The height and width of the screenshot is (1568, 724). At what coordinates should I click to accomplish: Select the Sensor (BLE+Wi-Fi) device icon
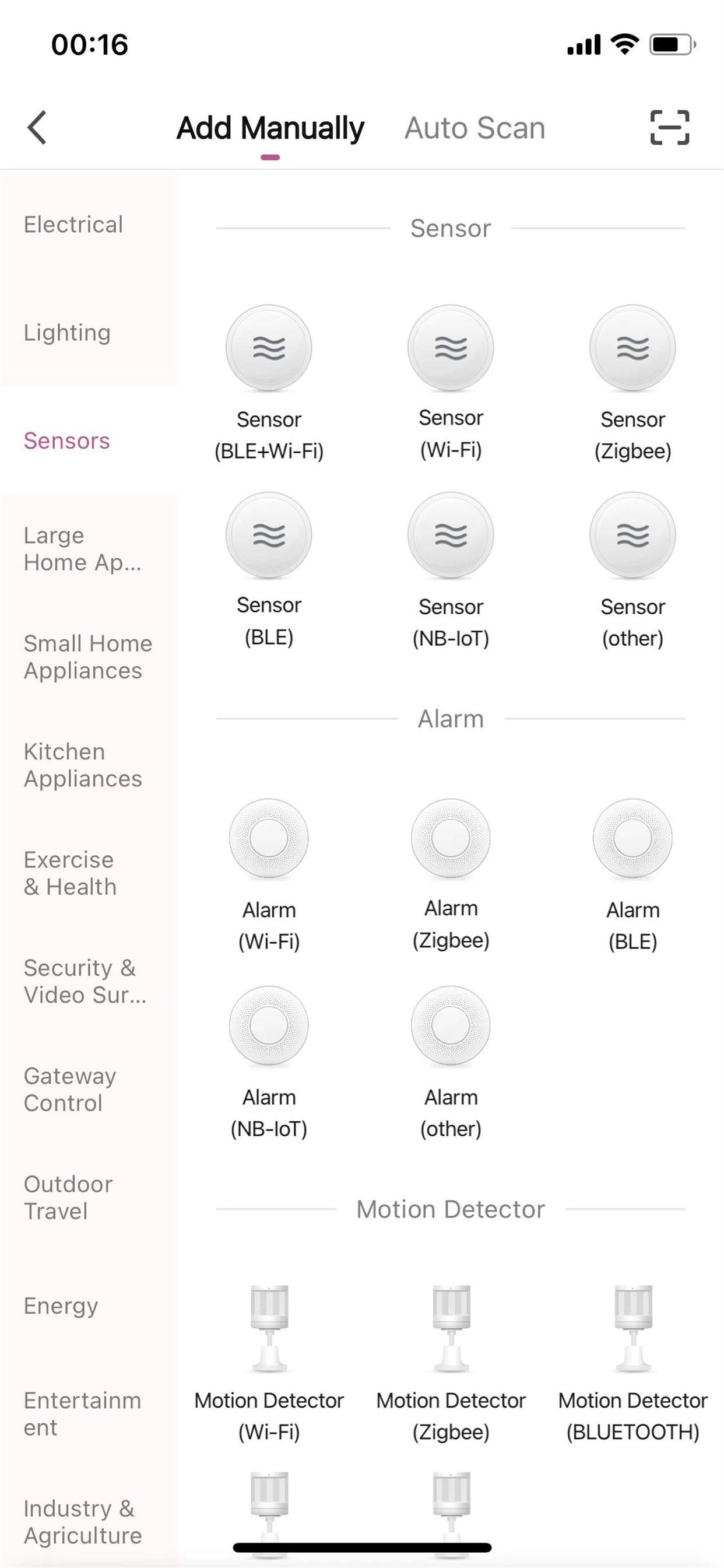point(269,348)
